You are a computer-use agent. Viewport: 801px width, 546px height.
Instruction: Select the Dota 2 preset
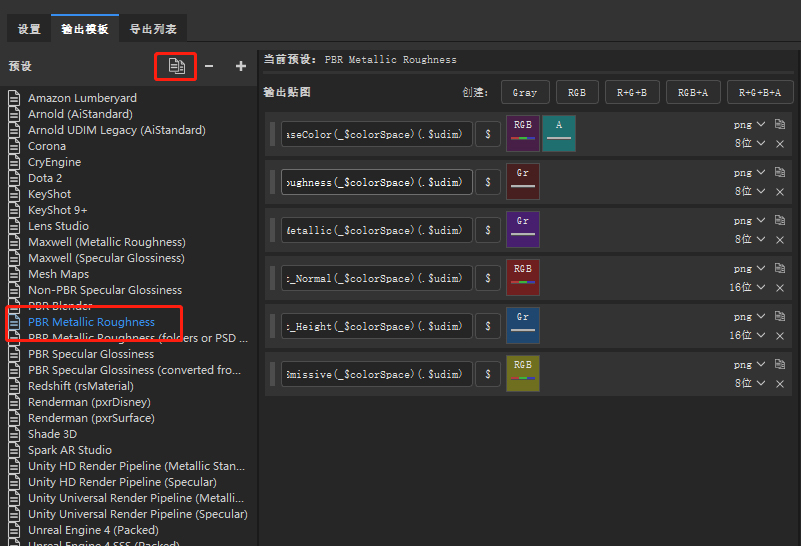tap(45, 178)
